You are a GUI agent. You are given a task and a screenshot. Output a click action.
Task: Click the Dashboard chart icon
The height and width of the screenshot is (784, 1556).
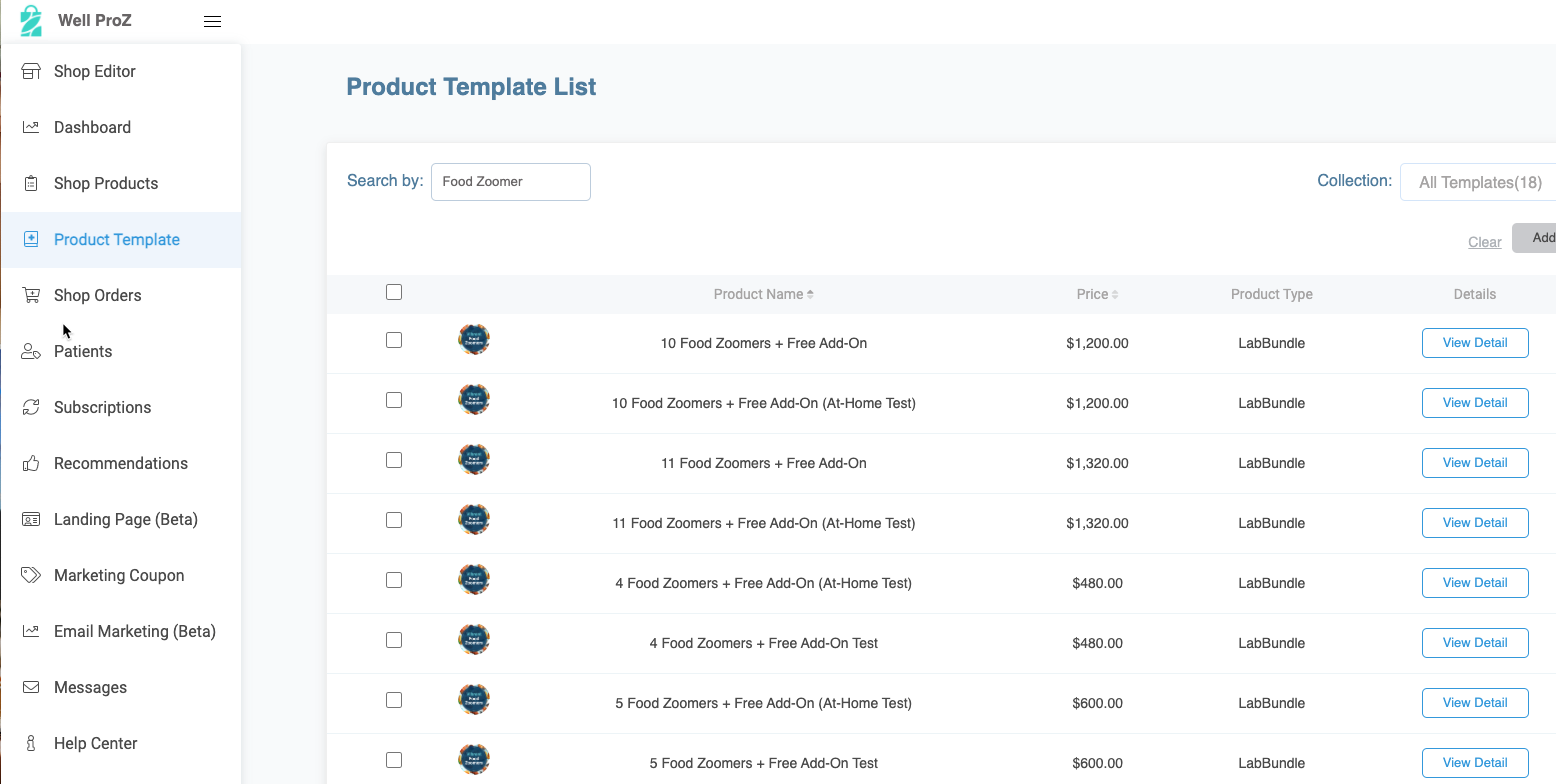point(31,127)
